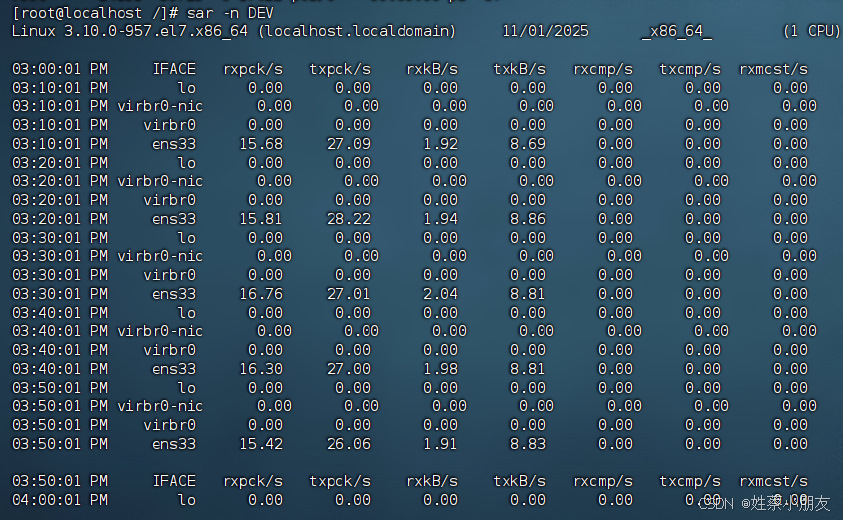Click value 1.94 rxkB/s
Image resolution: width=843 pixels, height=520 pixels.
(440, 219)
